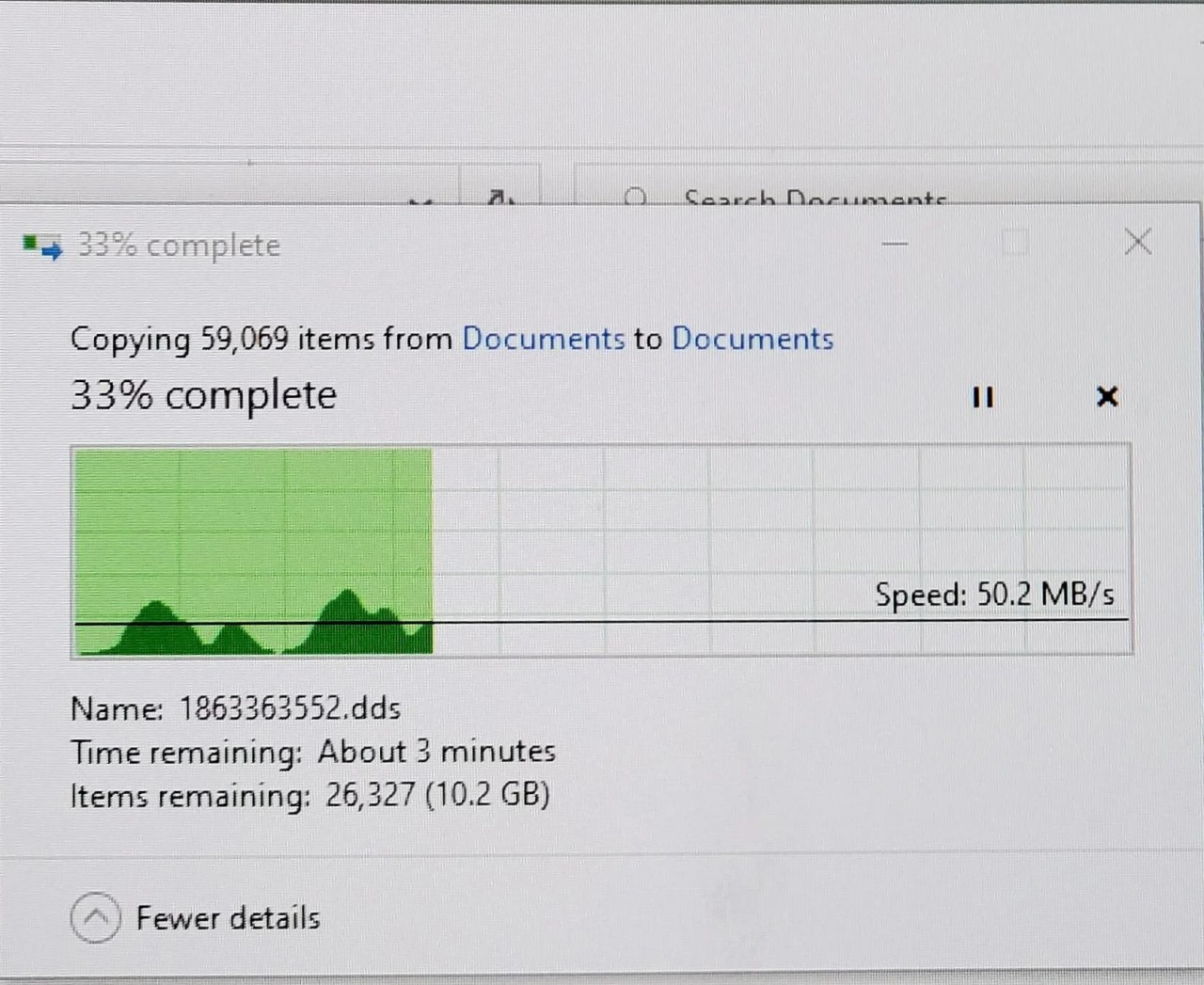Click the Speed: 50.2 MB/s label

pos(994,595)
